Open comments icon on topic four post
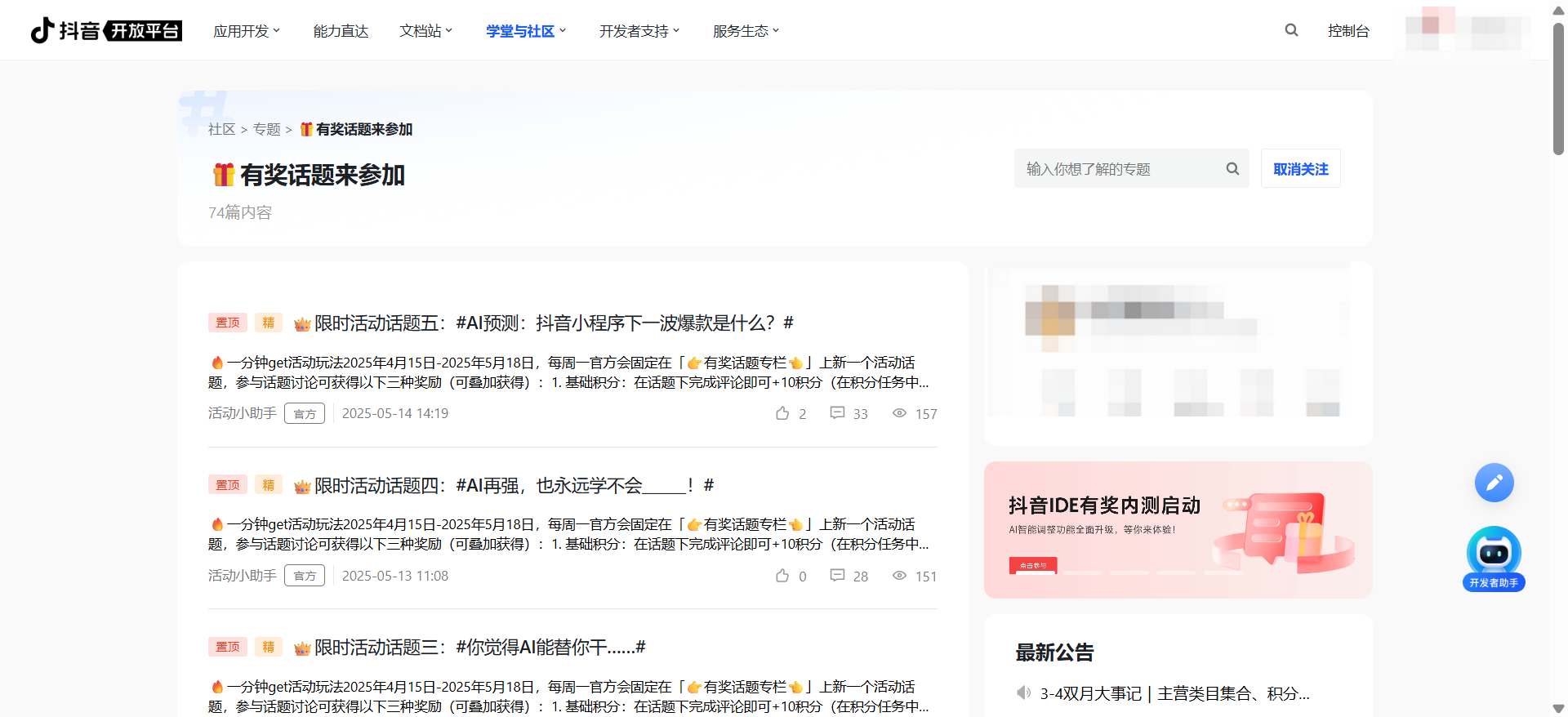1568x717 pixels. coord(837,576)
